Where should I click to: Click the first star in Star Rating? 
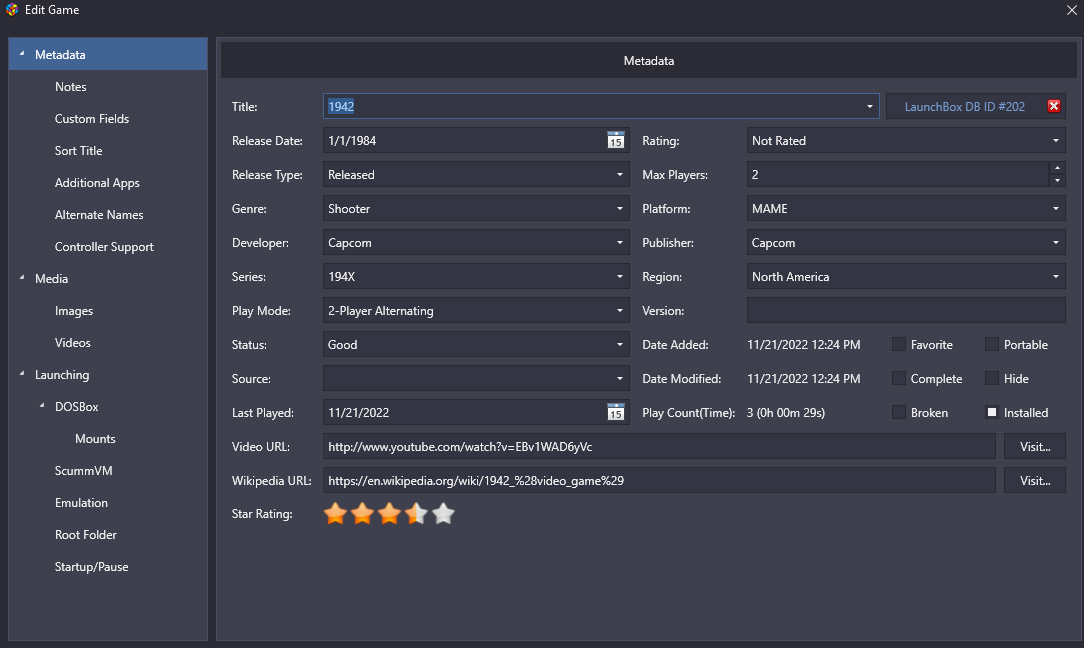pos(335,514)
